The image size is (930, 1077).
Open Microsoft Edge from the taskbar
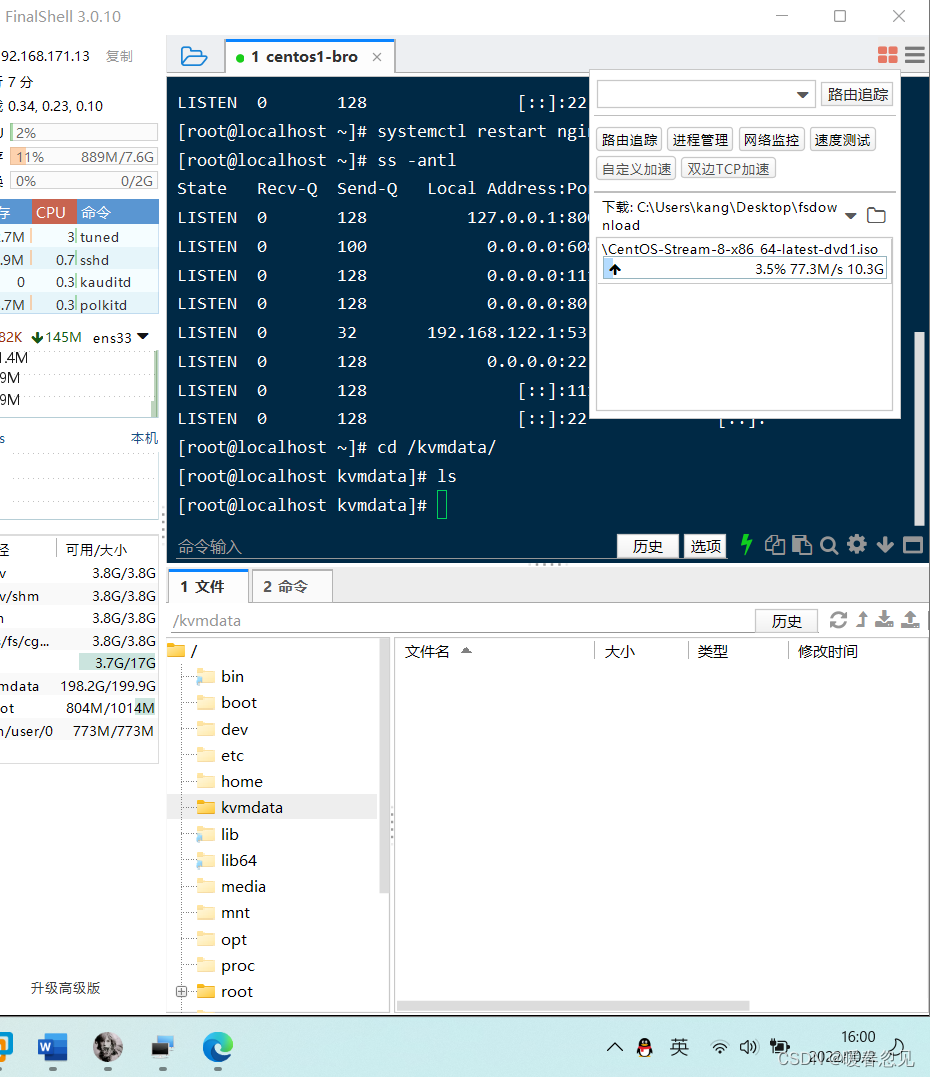[x=218, y=1047]
